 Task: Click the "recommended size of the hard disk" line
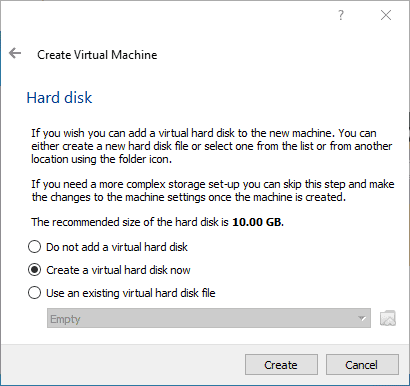click(x=157, y=222)
